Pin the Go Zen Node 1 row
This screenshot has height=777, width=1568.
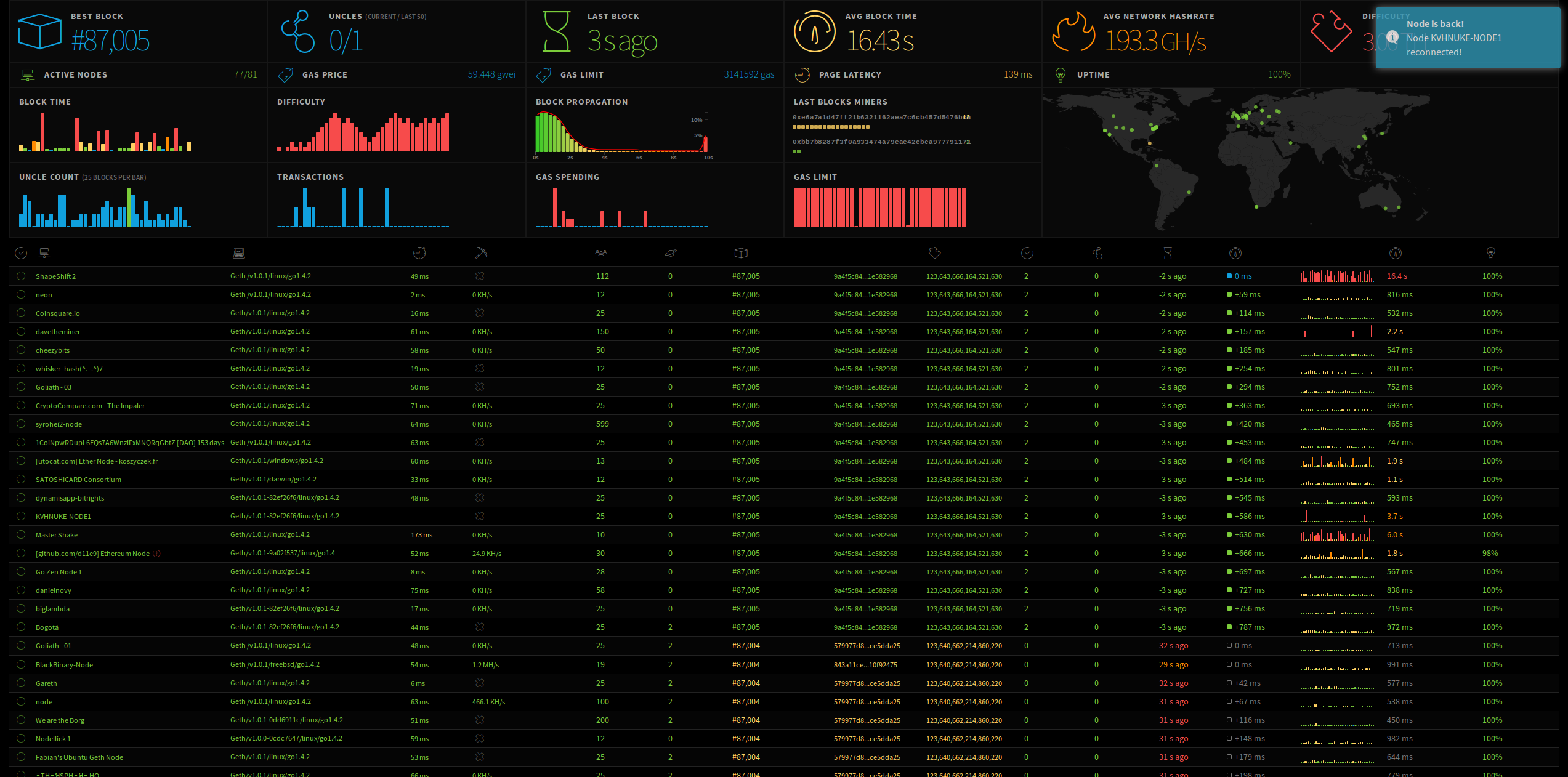point(21,571)
